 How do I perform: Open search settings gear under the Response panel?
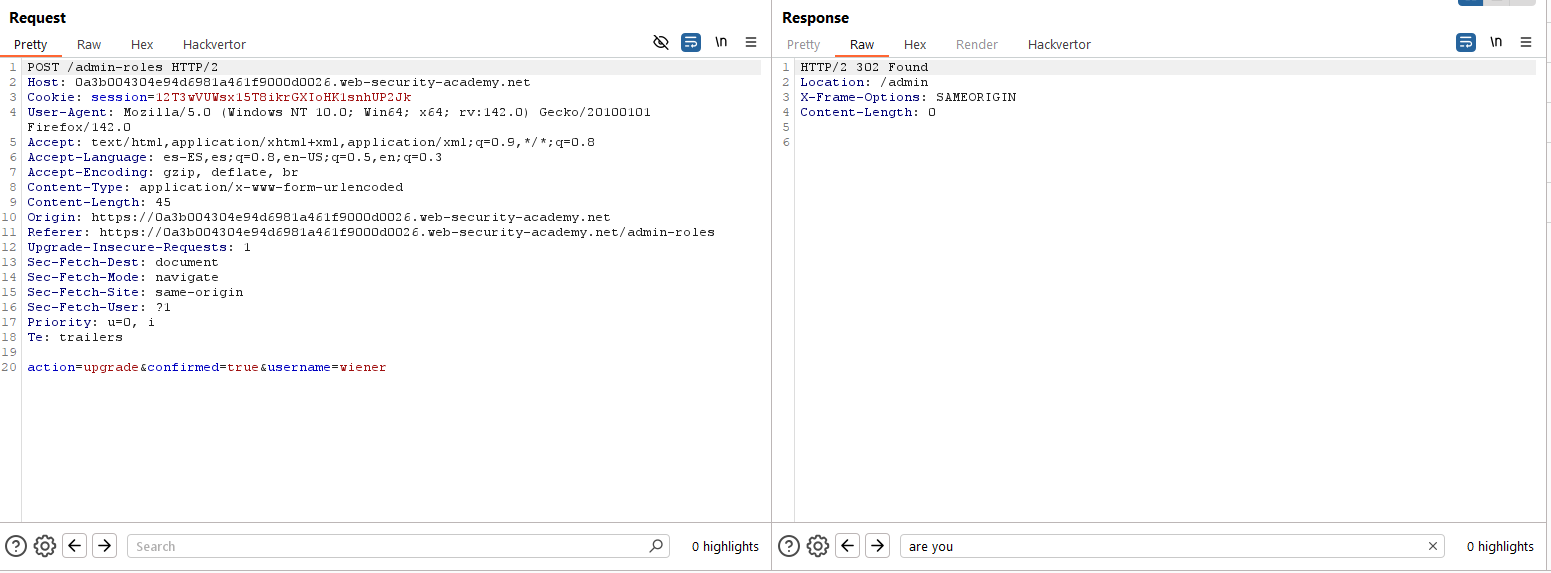[818, 546]
